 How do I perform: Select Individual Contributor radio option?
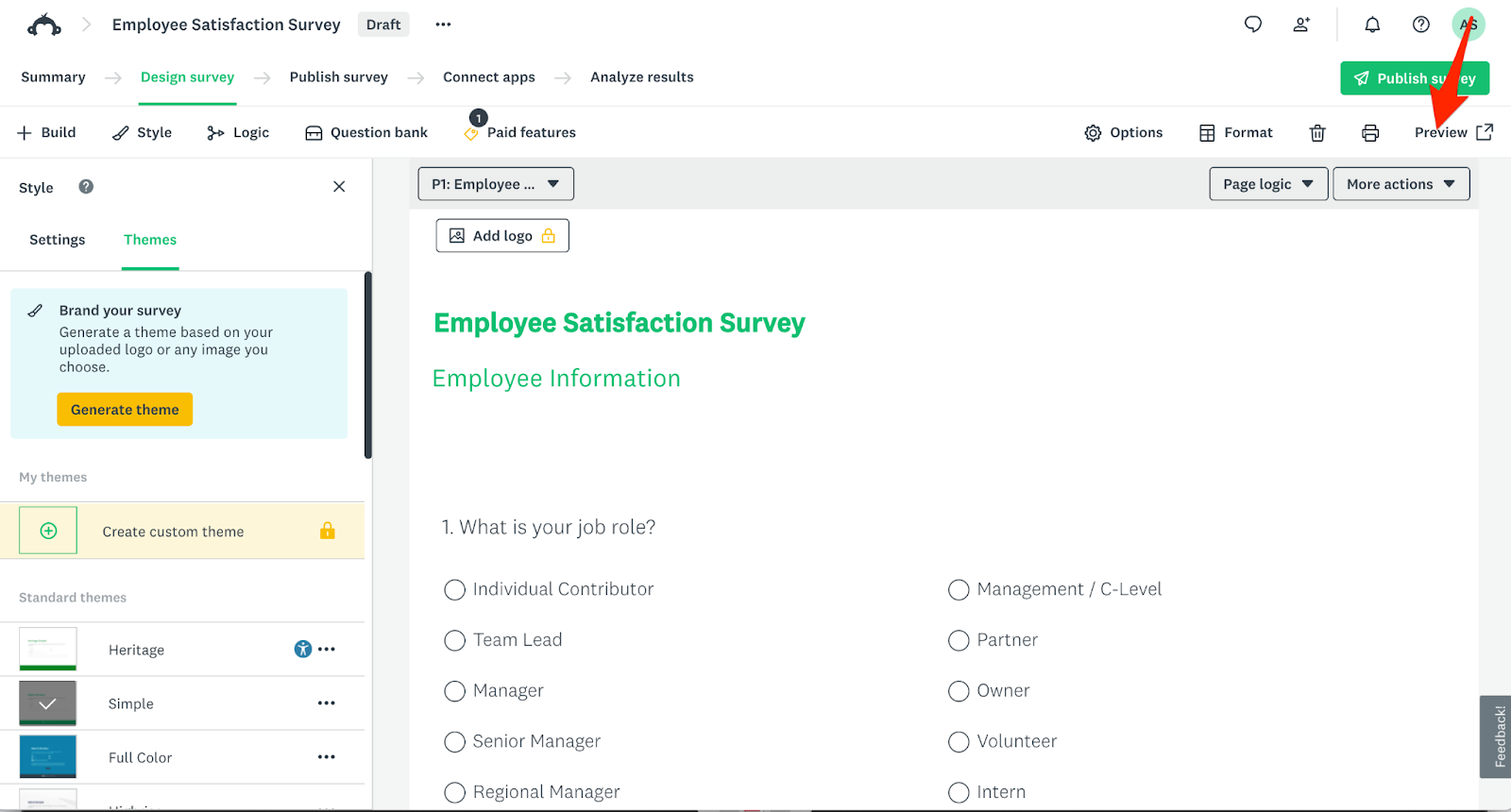click(x=454, y=590)
